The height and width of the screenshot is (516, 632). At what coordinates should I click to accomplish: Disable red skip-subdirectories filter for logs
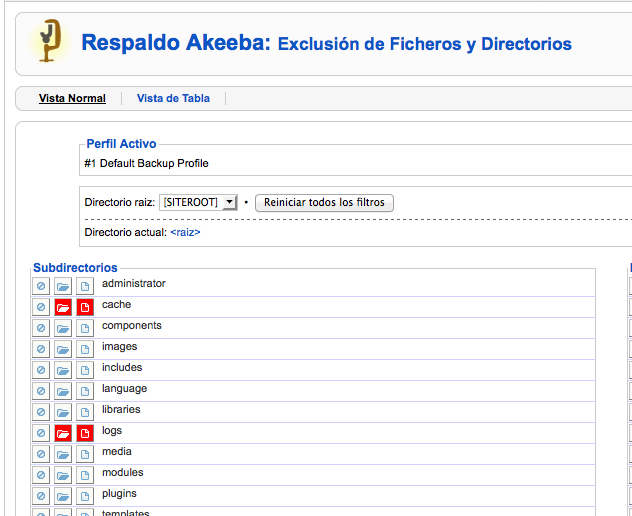coord(63,433)
